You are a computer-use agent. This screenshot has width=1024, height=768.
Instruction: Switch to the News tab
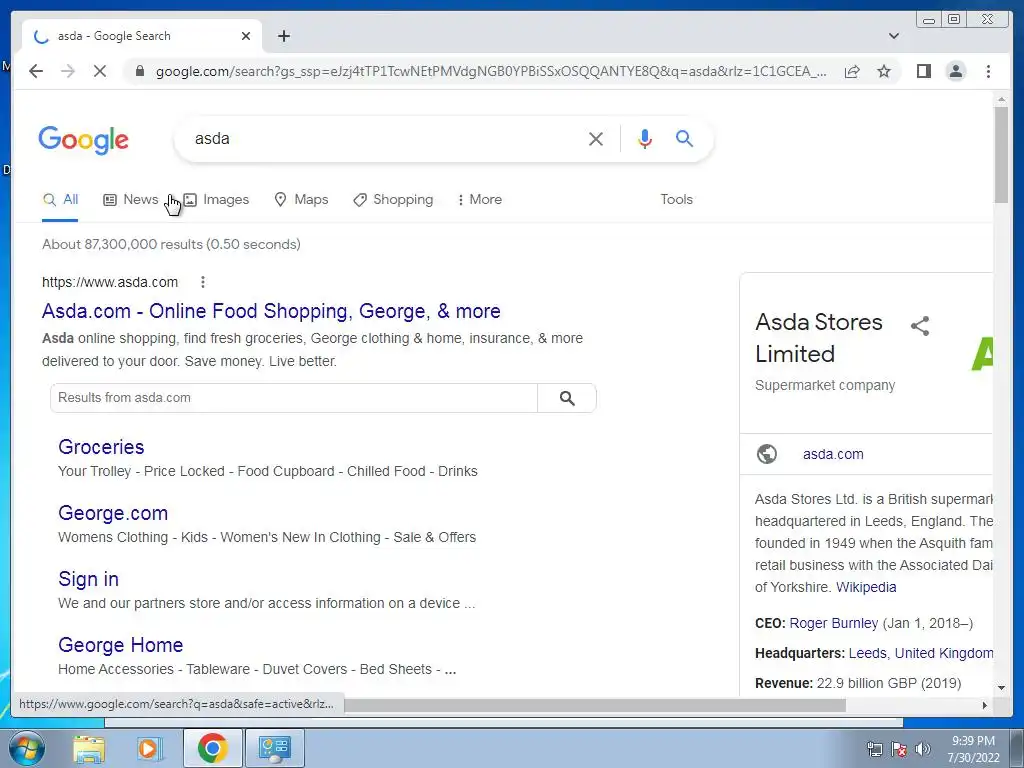131,199
